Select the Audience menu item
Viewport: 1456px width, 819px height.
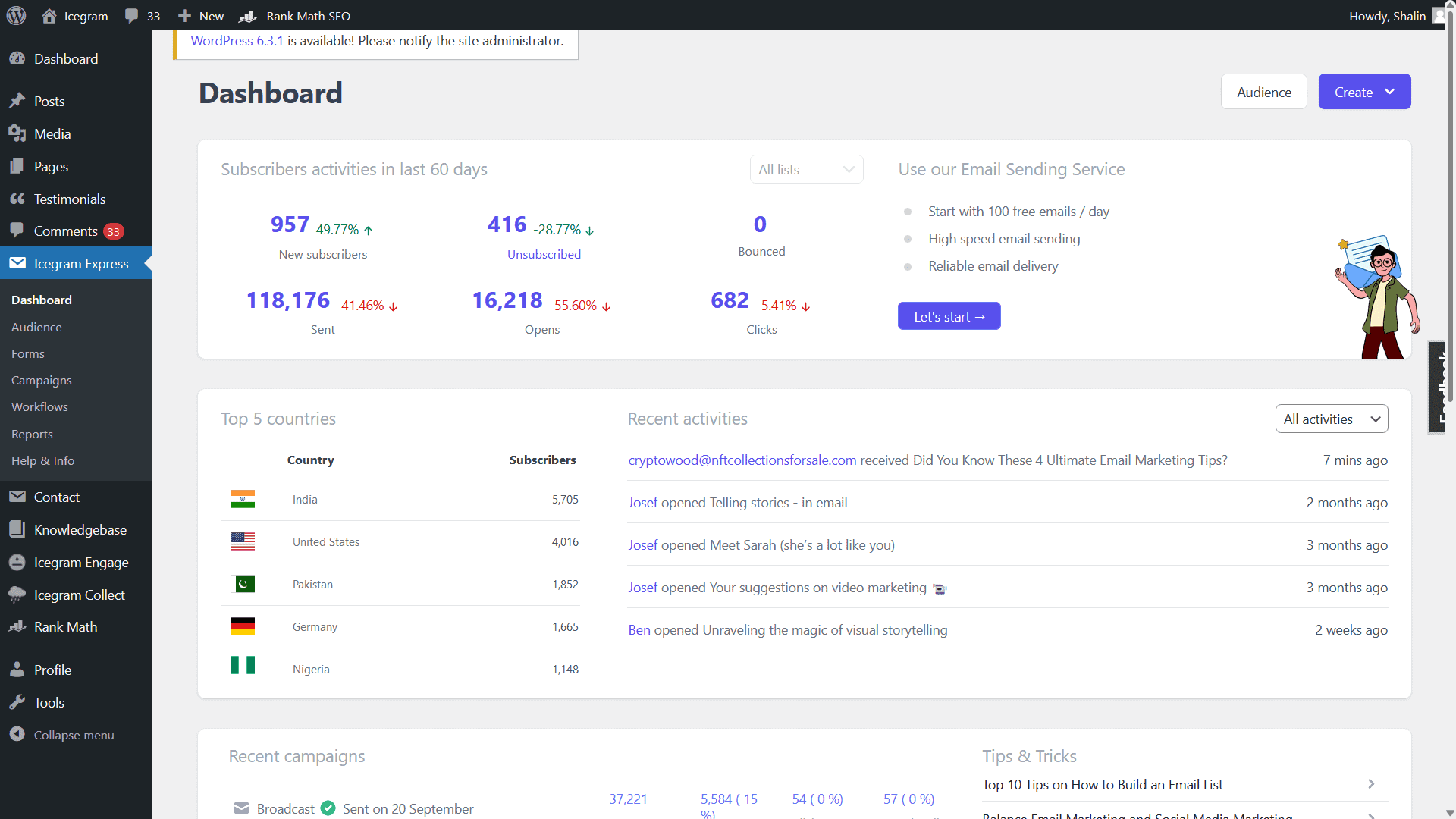[36, 326]
